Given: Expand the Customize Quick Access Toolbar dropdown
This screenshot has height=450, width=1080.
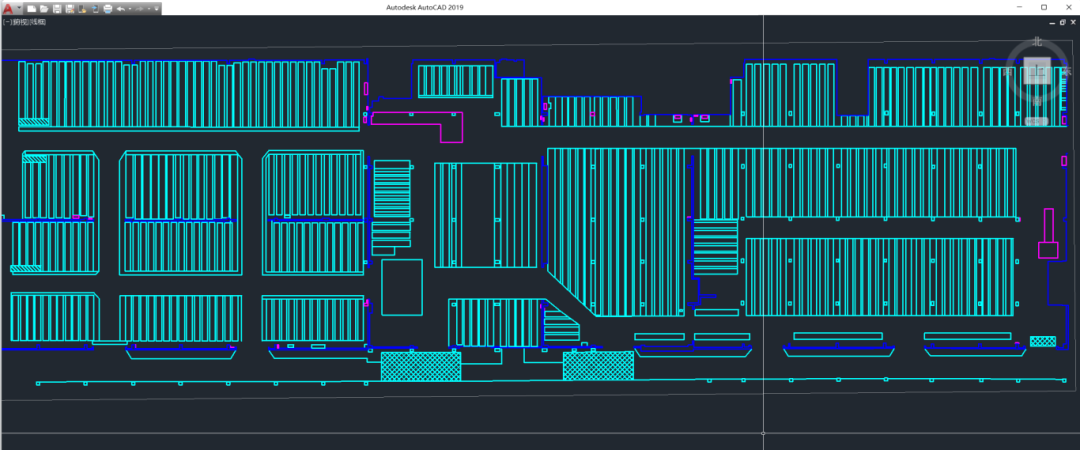Looking at the screenshot, I should click(157, 9).
